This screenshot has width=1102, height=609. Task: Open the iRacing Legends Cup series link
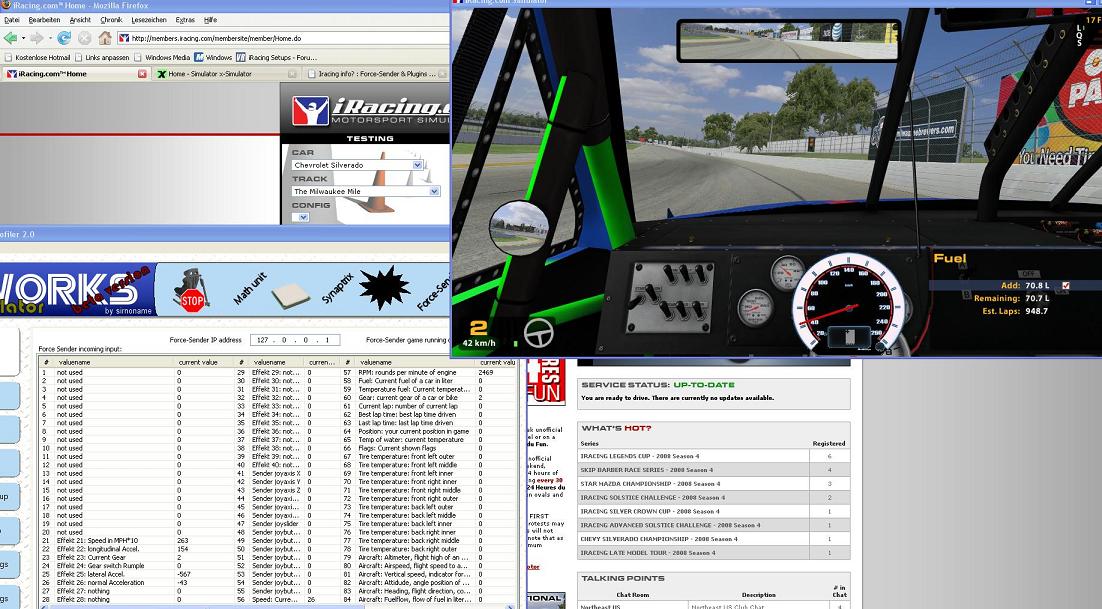click(640, 456)
